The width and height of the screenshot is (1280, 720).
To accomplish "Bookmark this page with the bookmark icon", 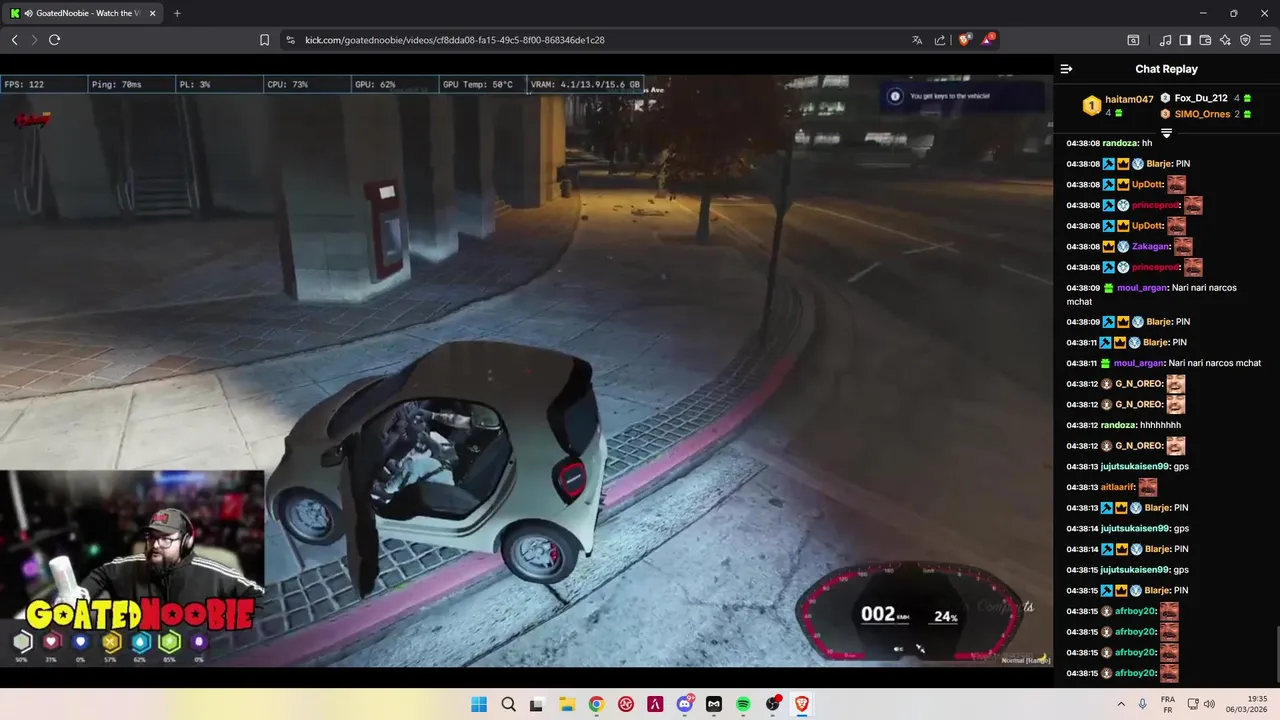I will click(x=264, y=40).
